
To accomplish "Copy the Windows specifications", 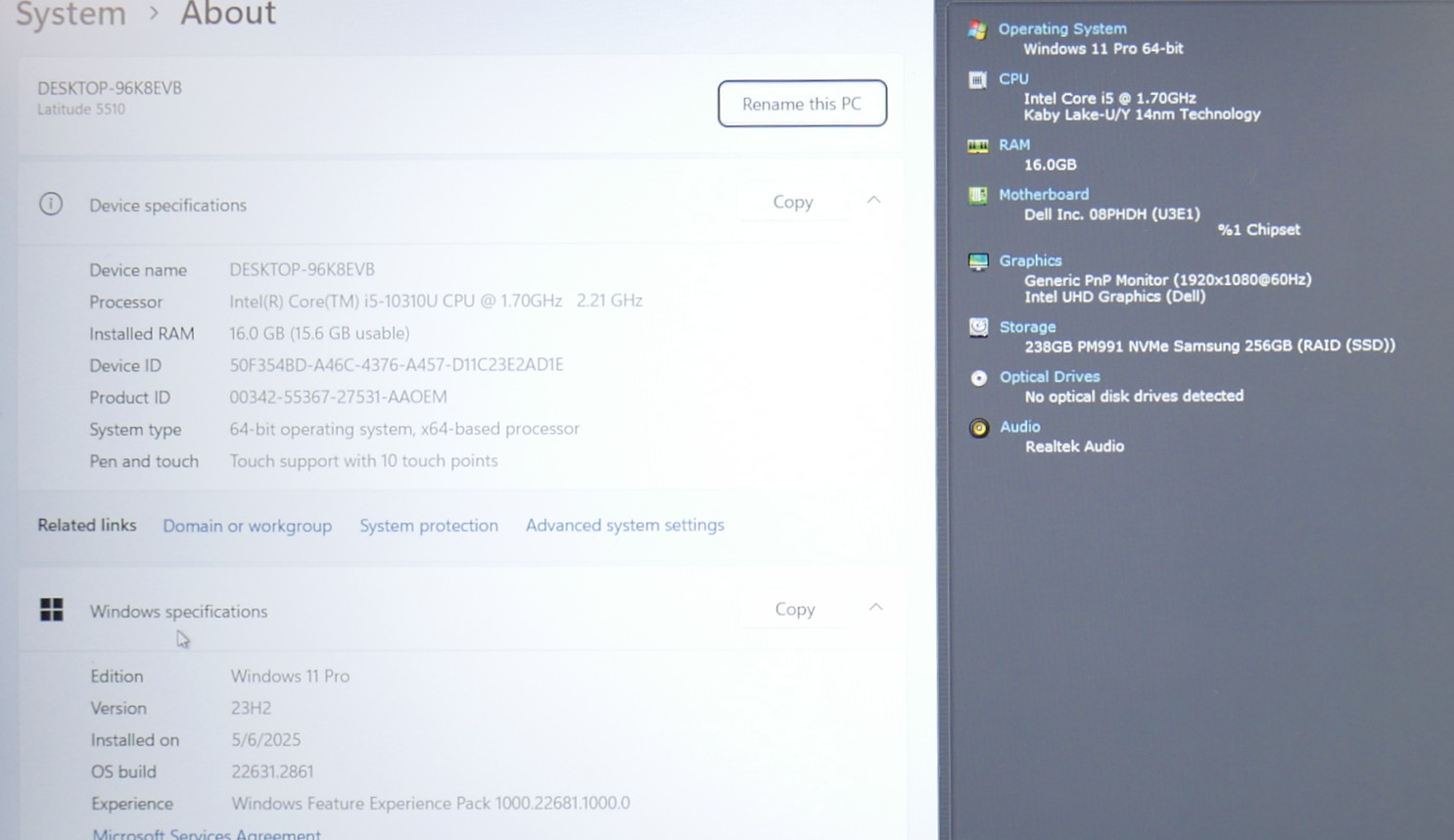I will click(795, 609).
